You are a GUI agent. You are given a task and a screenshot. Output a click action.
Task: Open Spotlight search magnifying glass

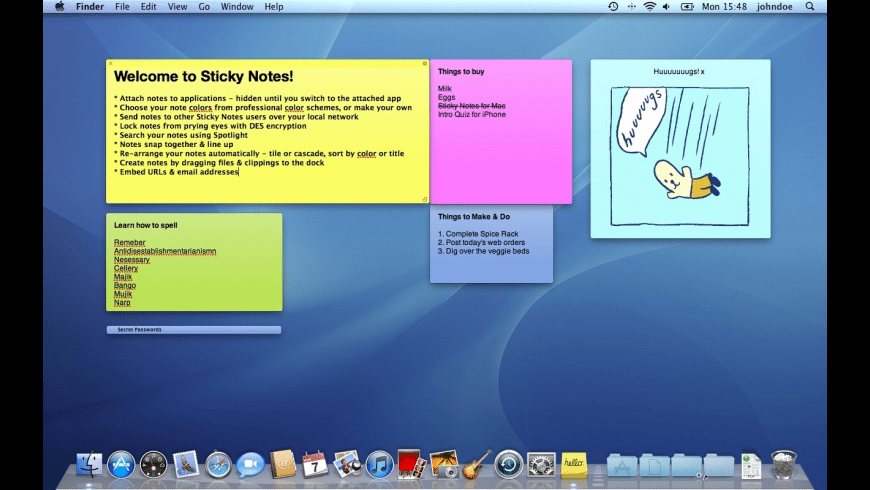pyautogui.click(x=810, y=6)
